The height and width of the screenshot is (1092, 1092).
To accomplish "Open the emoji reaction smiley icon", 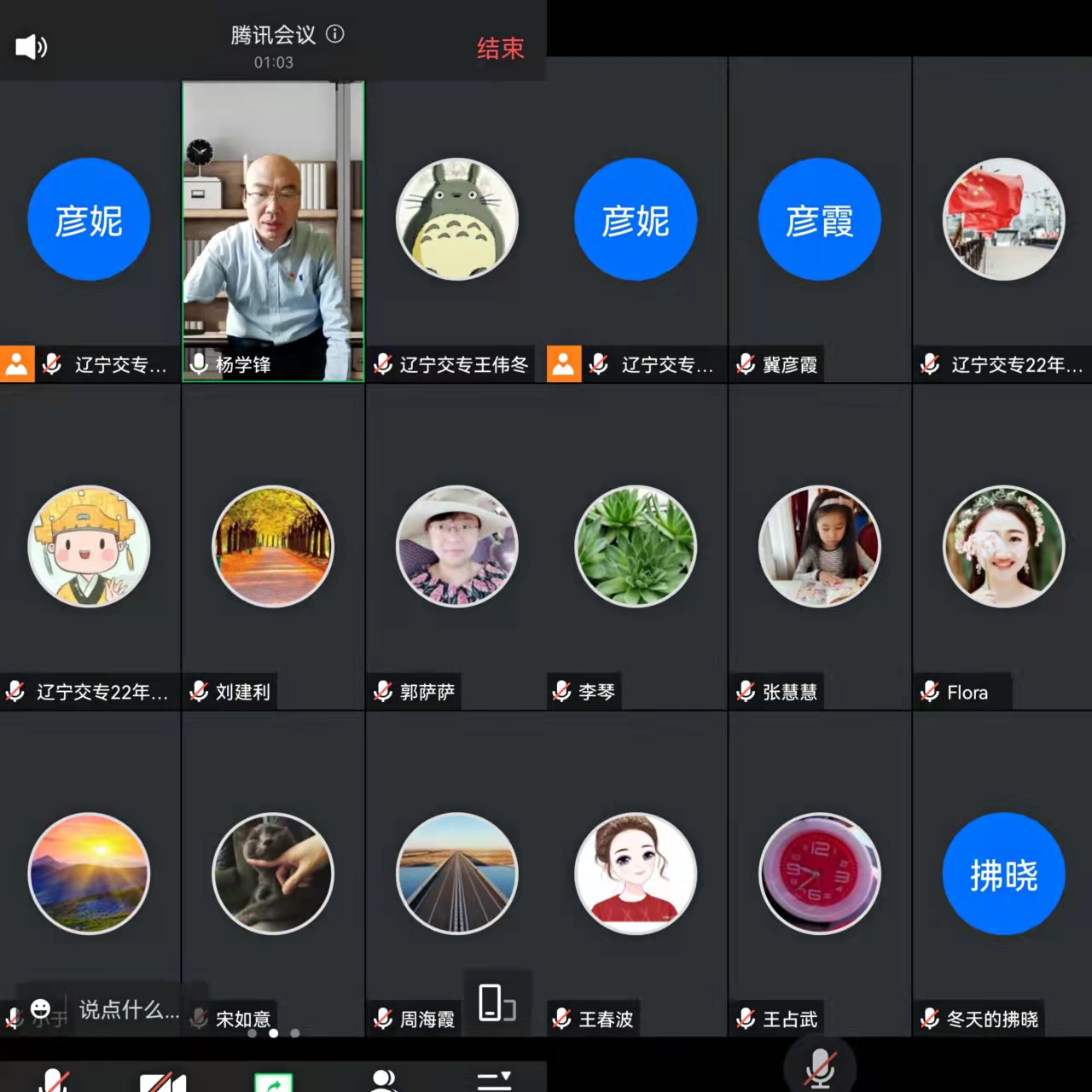I will 40,1009.
